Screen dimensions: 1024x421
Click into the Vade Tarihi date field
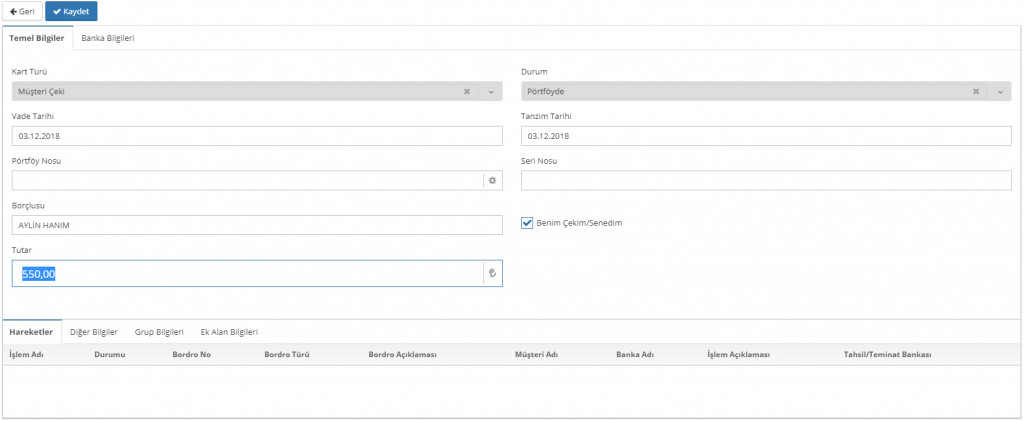coord(256,136)
